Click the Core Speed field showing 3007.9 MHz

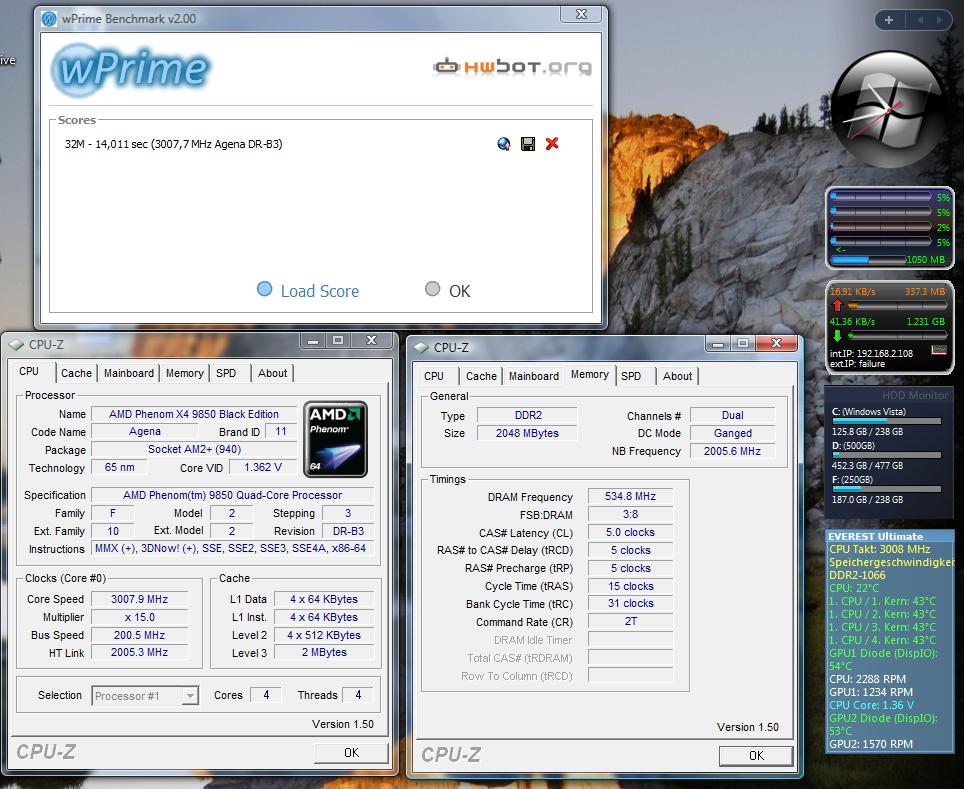[140, 599]
